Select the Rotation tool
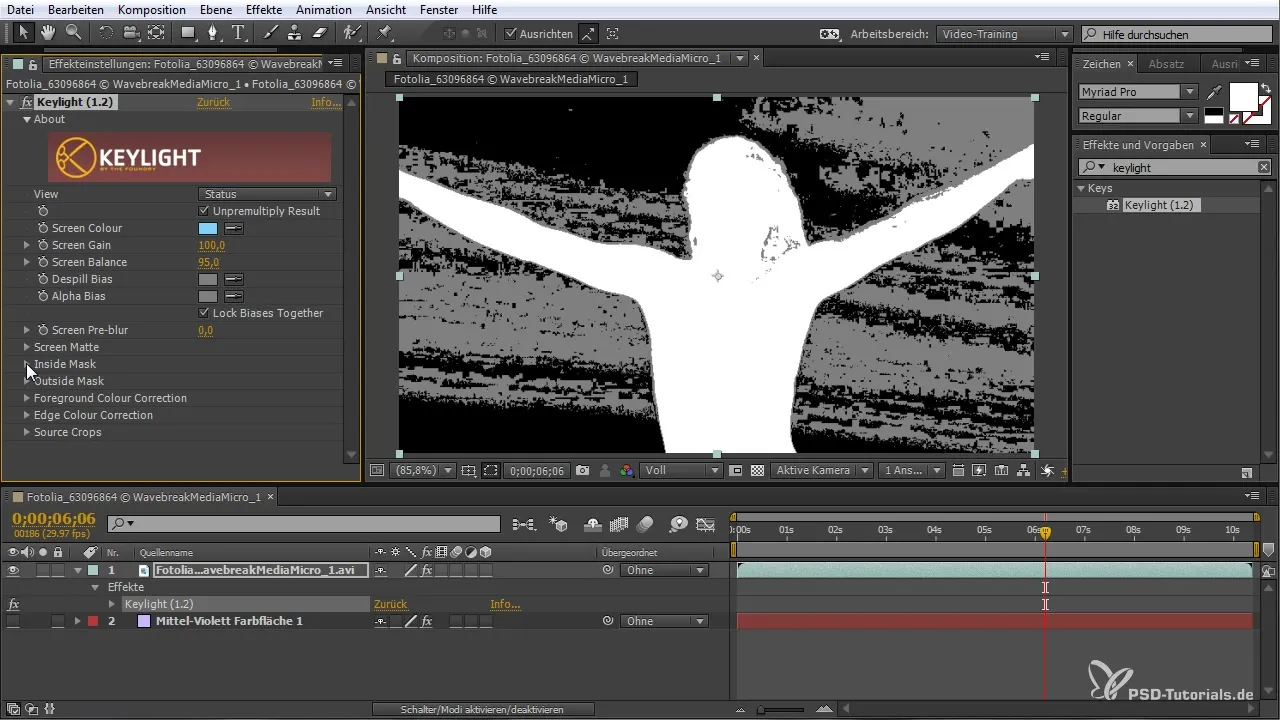Image resolution: width=1280 pixels, height=720 pixels. (106, 33)
